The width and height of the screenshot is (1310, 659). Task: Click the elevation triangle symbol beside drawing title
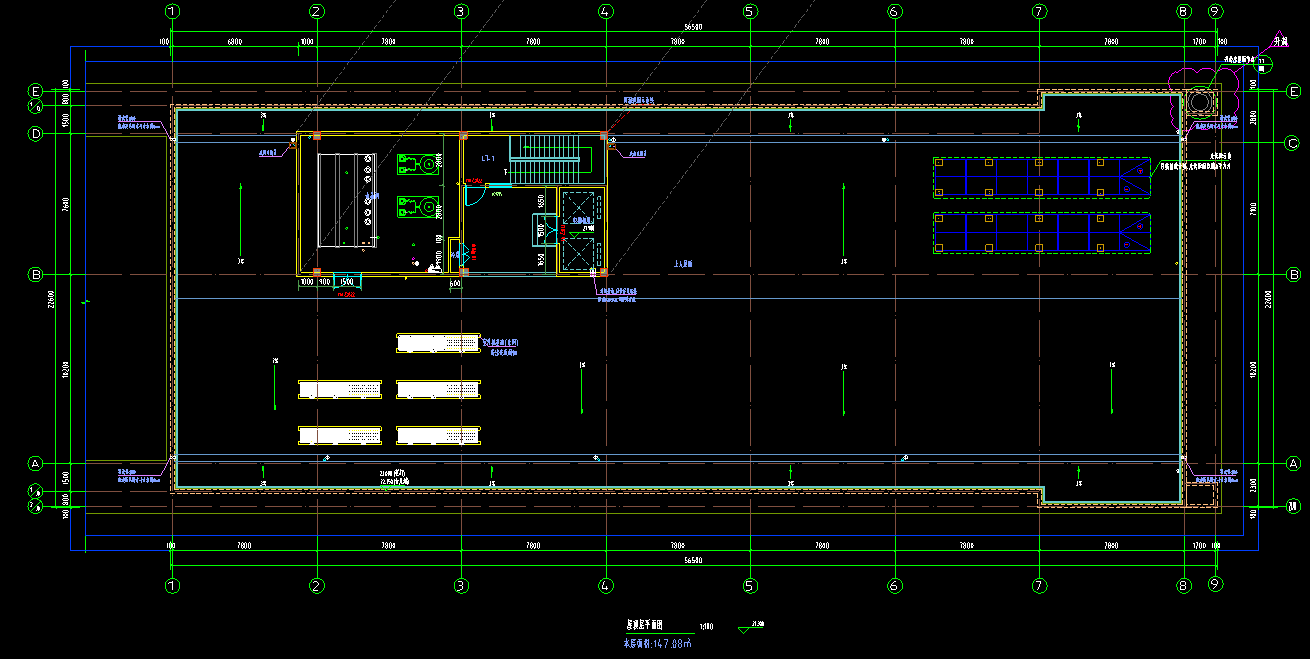click(743, 630)
